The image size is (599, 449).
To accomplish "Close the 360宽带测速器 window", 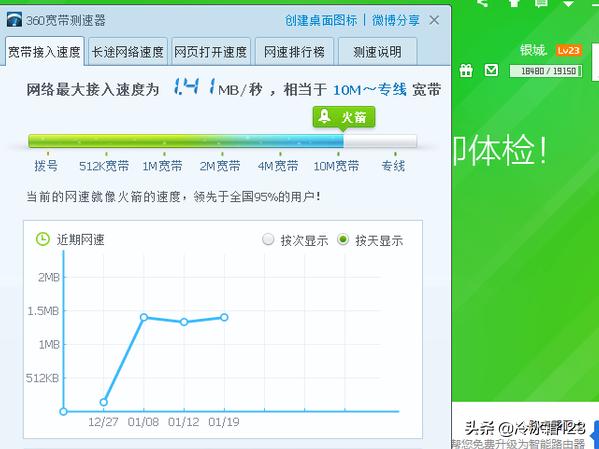I will 434,20.
